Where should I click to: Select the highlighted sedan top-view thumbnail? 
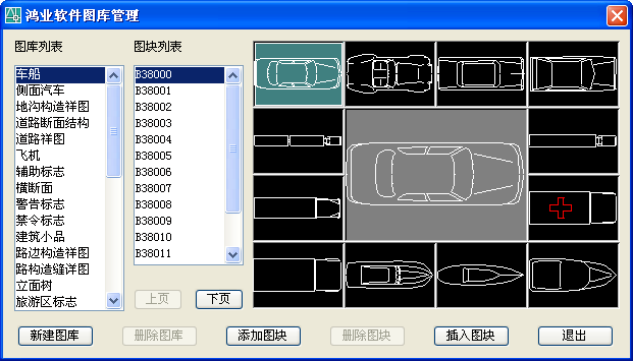(298, 74)
